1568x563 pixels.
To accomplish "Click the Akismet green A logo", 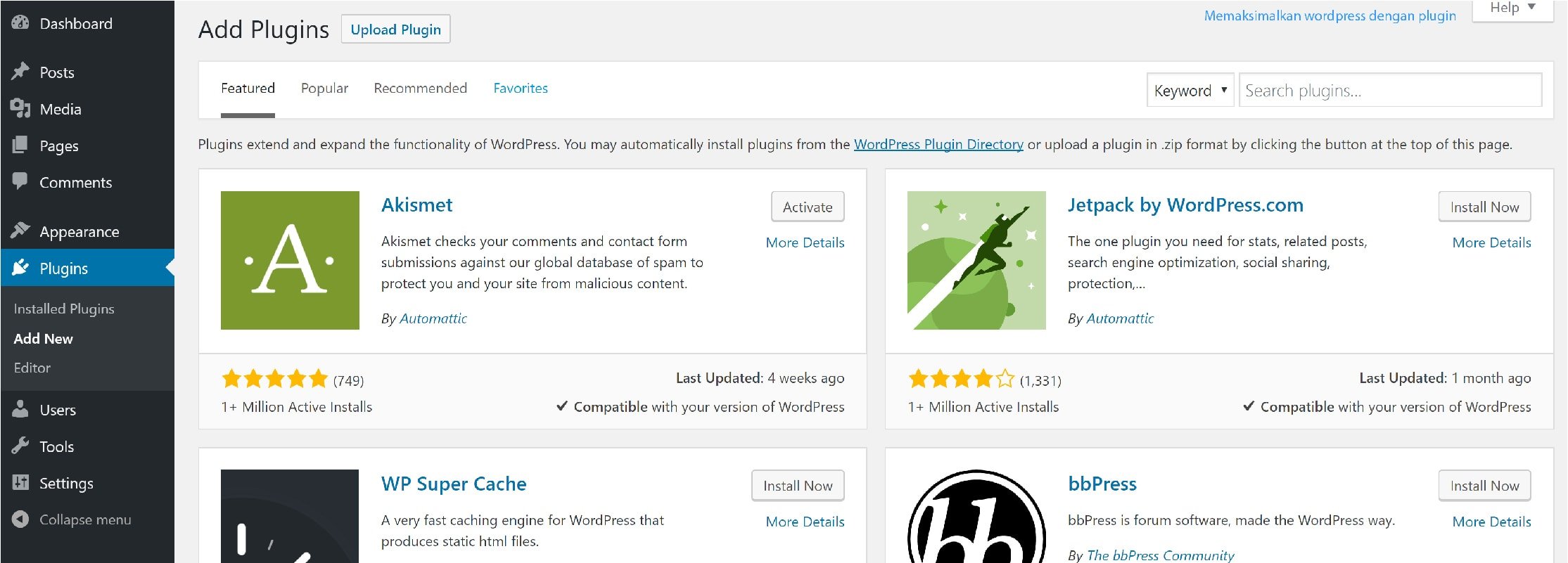I will [290, 260].
